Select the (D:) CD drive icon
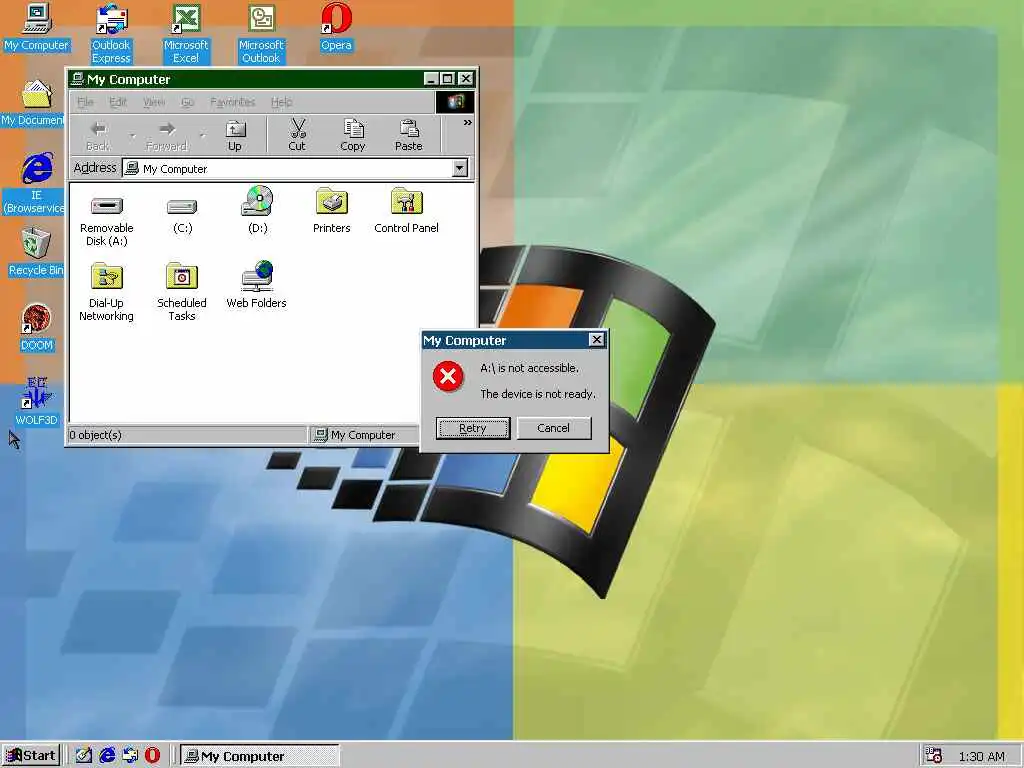The height and width of the screenshot is (768, 1024). [x=257, y=210]
